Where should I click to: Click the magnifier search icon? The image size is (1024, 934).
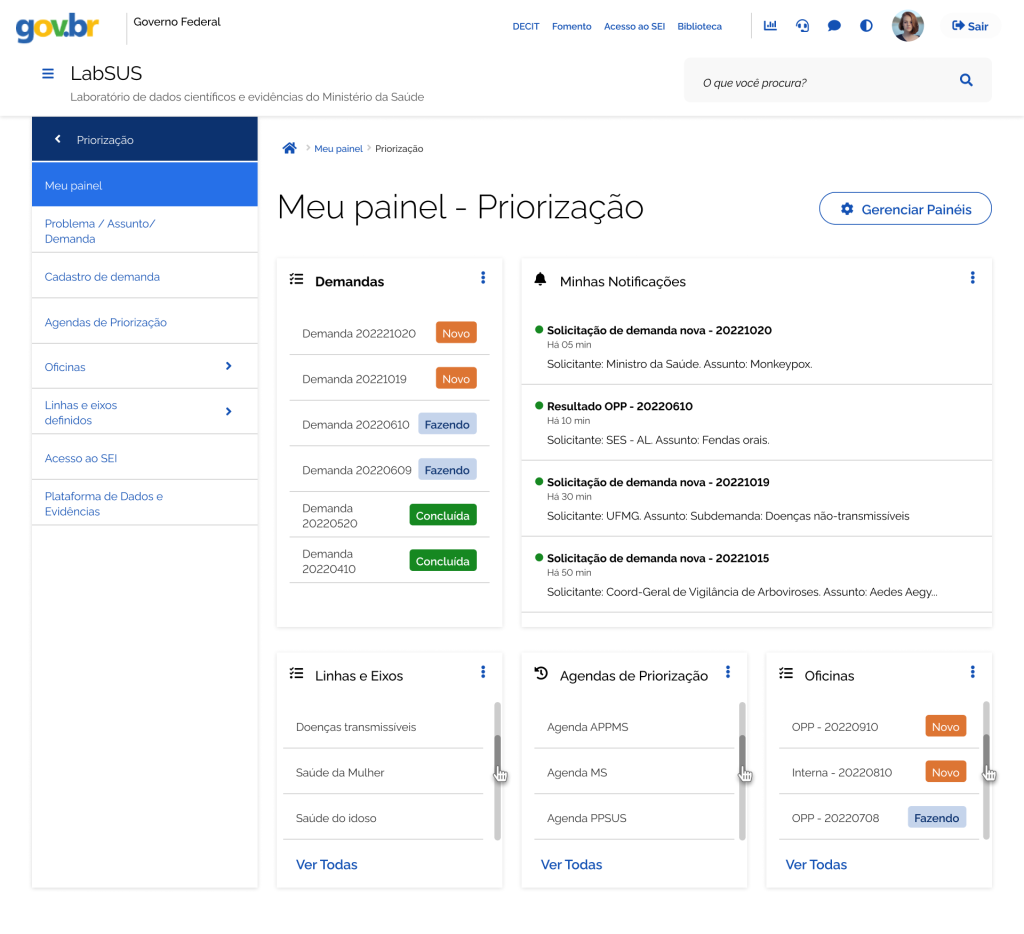tap(966, 81)
